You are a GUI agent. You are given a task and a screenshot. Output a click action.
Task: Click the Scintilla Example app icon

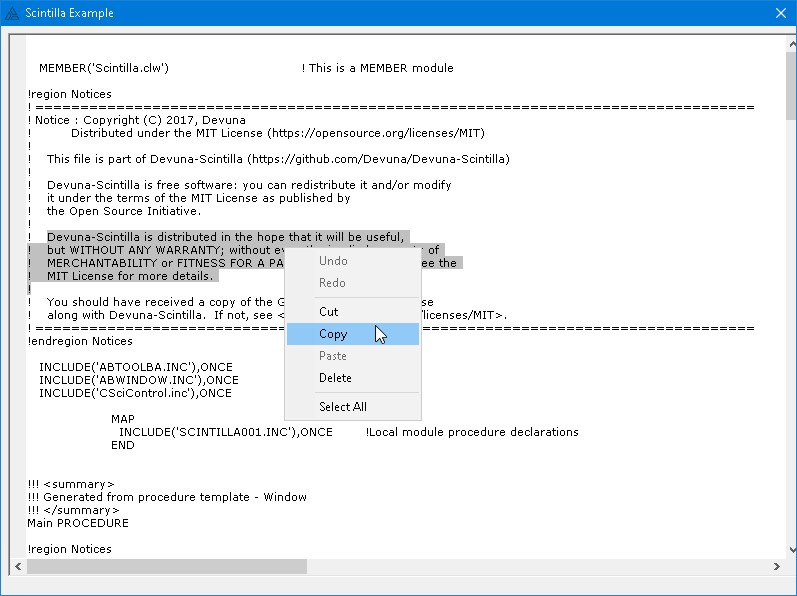(x=11, y=13)
